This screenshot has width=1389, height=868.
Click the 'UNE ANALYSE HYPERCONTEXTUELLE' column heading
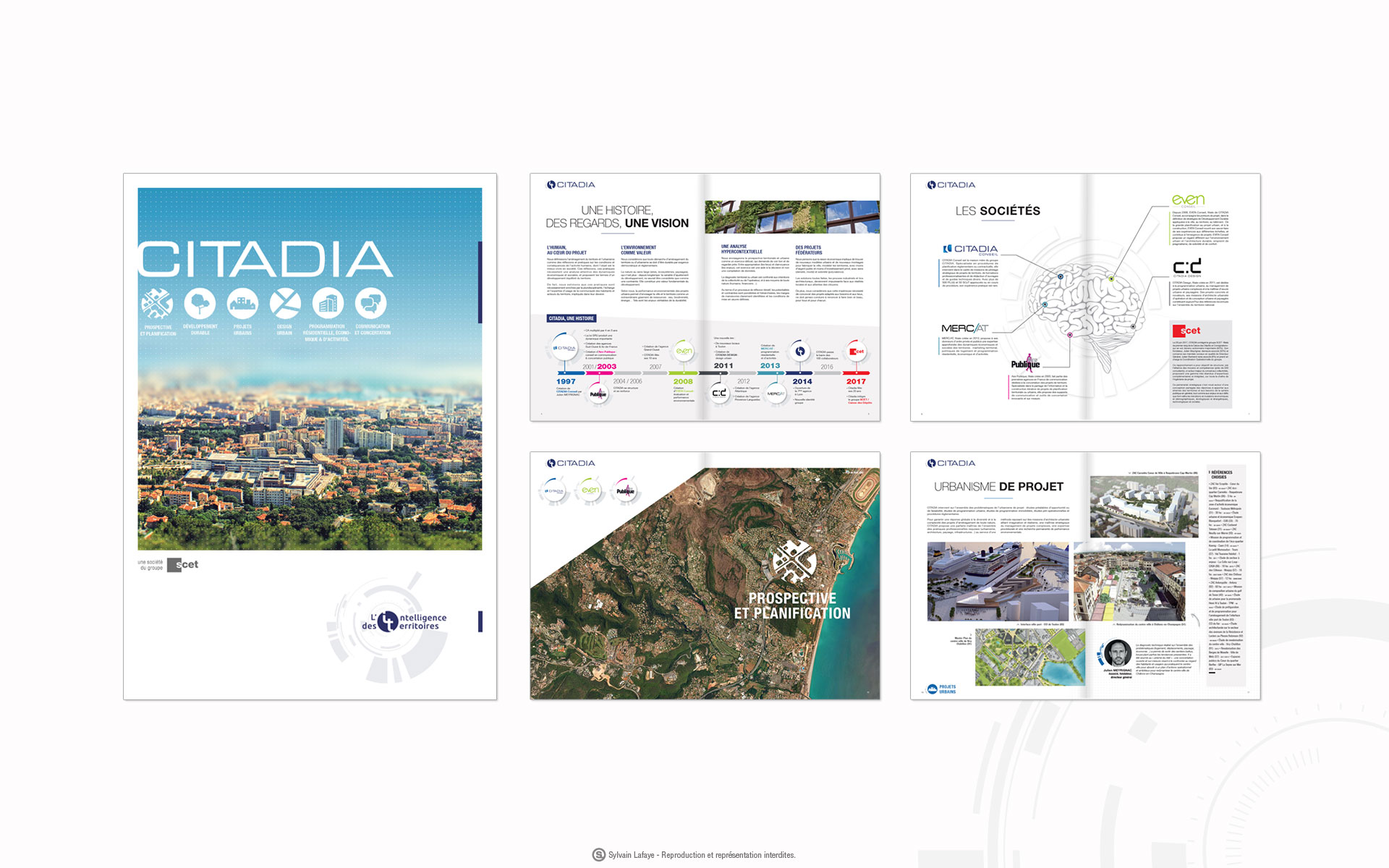tap(742, 250)
